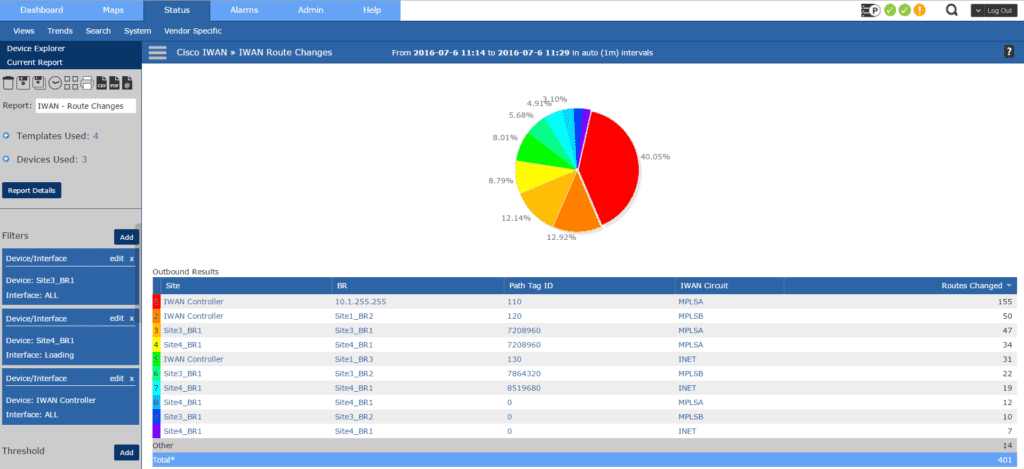
Task: Open the dropdown arrow beside Log Out
Action: tap(978, 10)
